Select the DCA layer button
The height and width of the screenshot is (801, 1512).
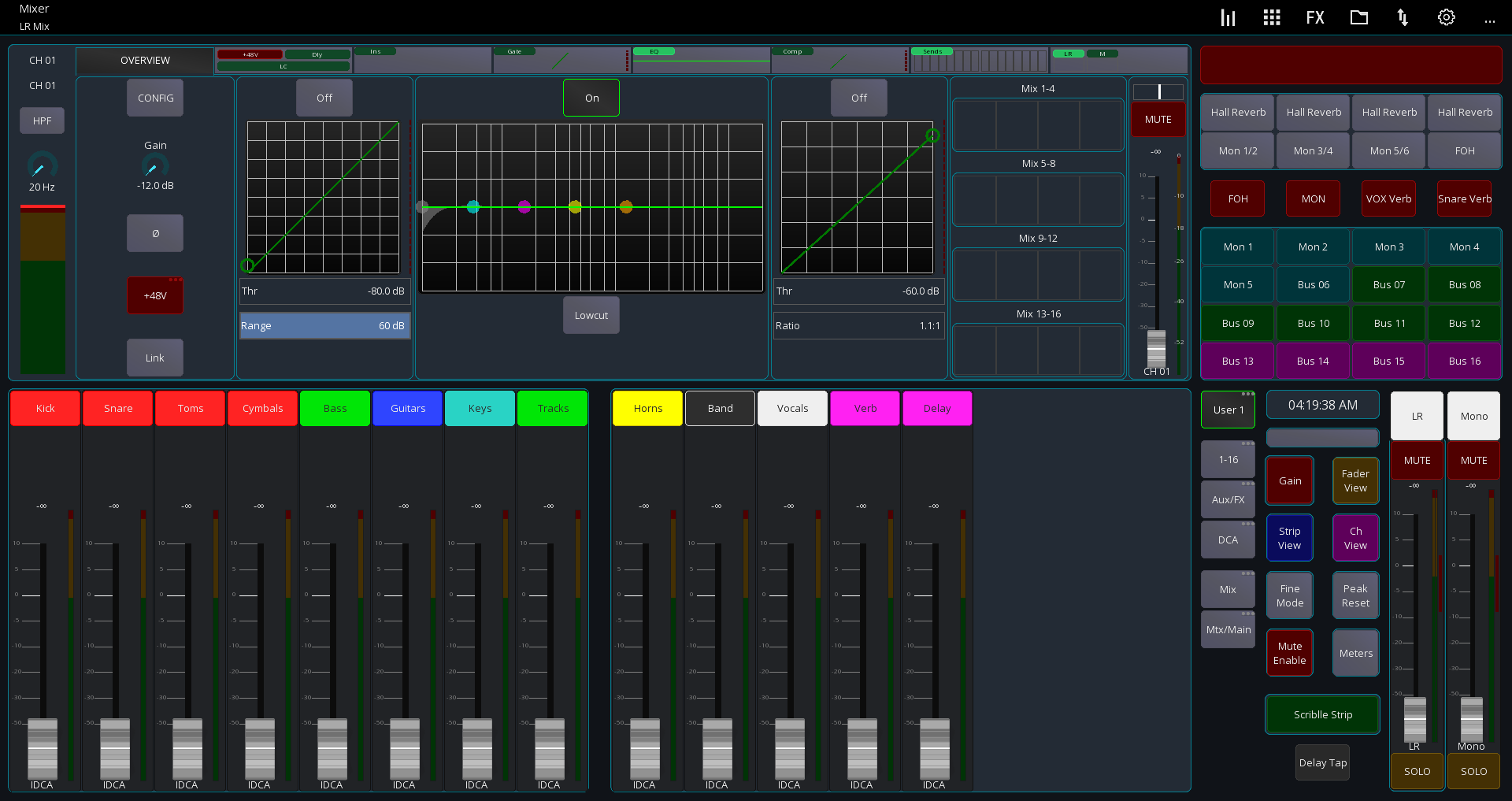[x=1228, y=540]
